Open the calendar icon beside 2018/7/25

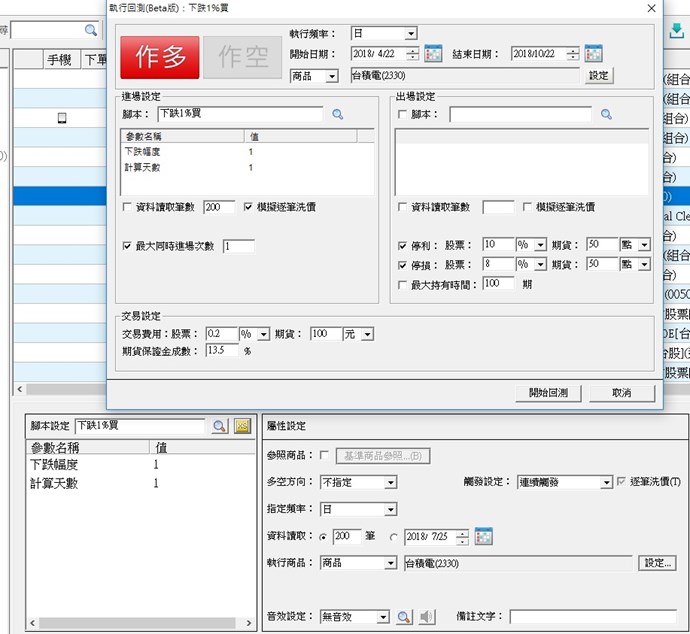(483, 536)
